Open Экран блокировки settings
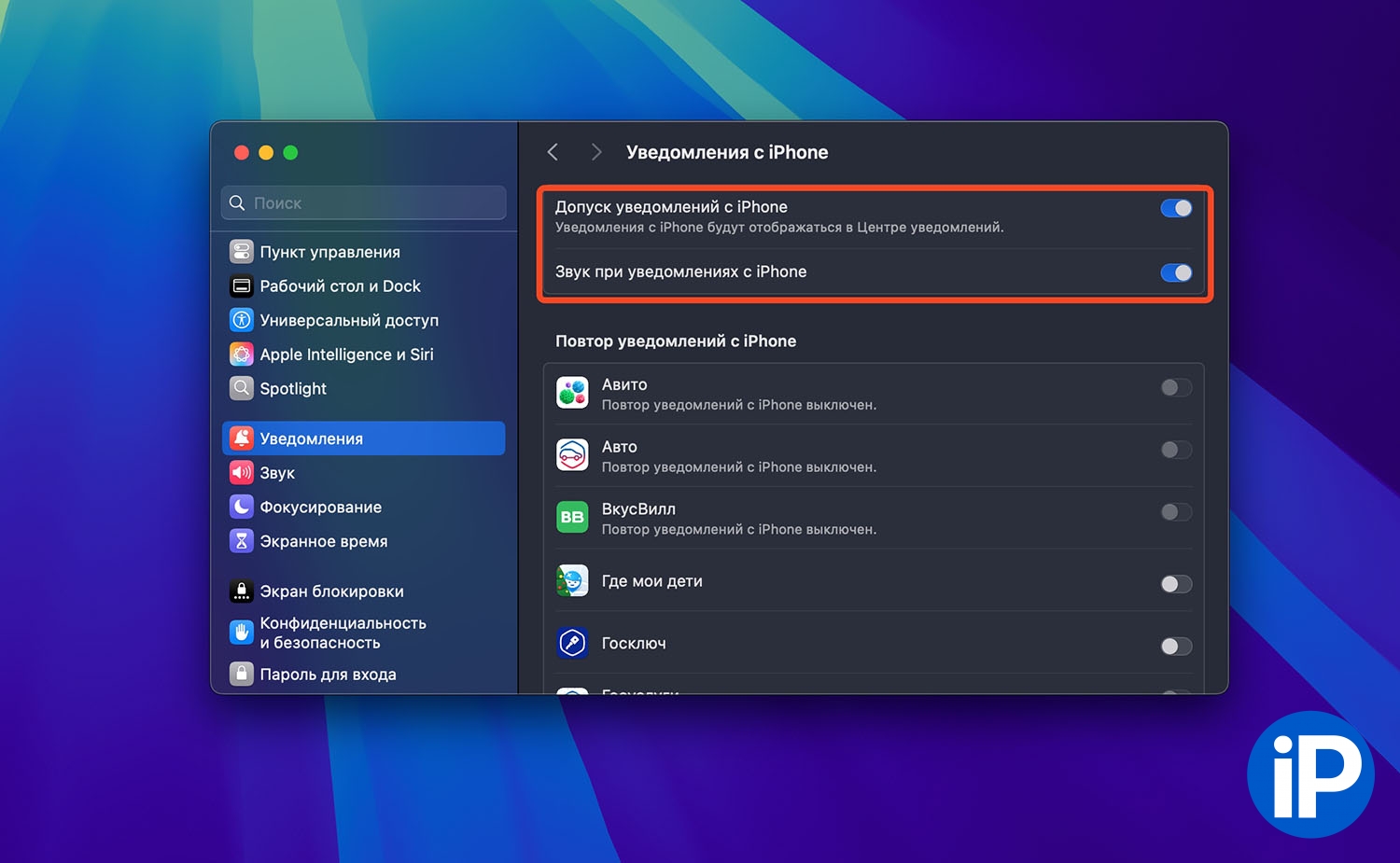 [x=364, y=592]
